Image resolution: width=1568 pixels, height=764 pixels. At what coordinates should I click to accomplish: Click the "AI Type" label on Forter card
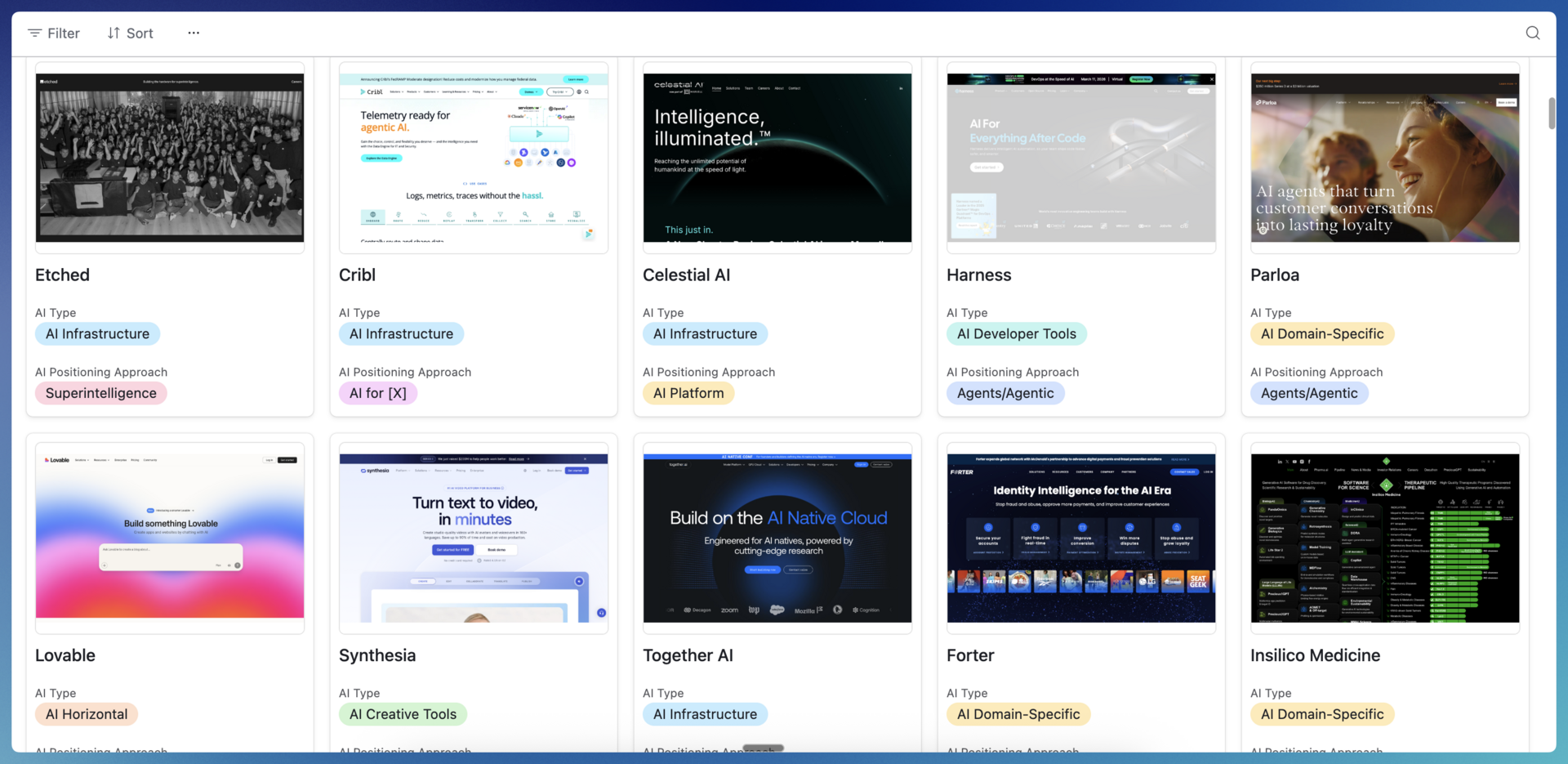pyautogui.click(x=967, y=693)
